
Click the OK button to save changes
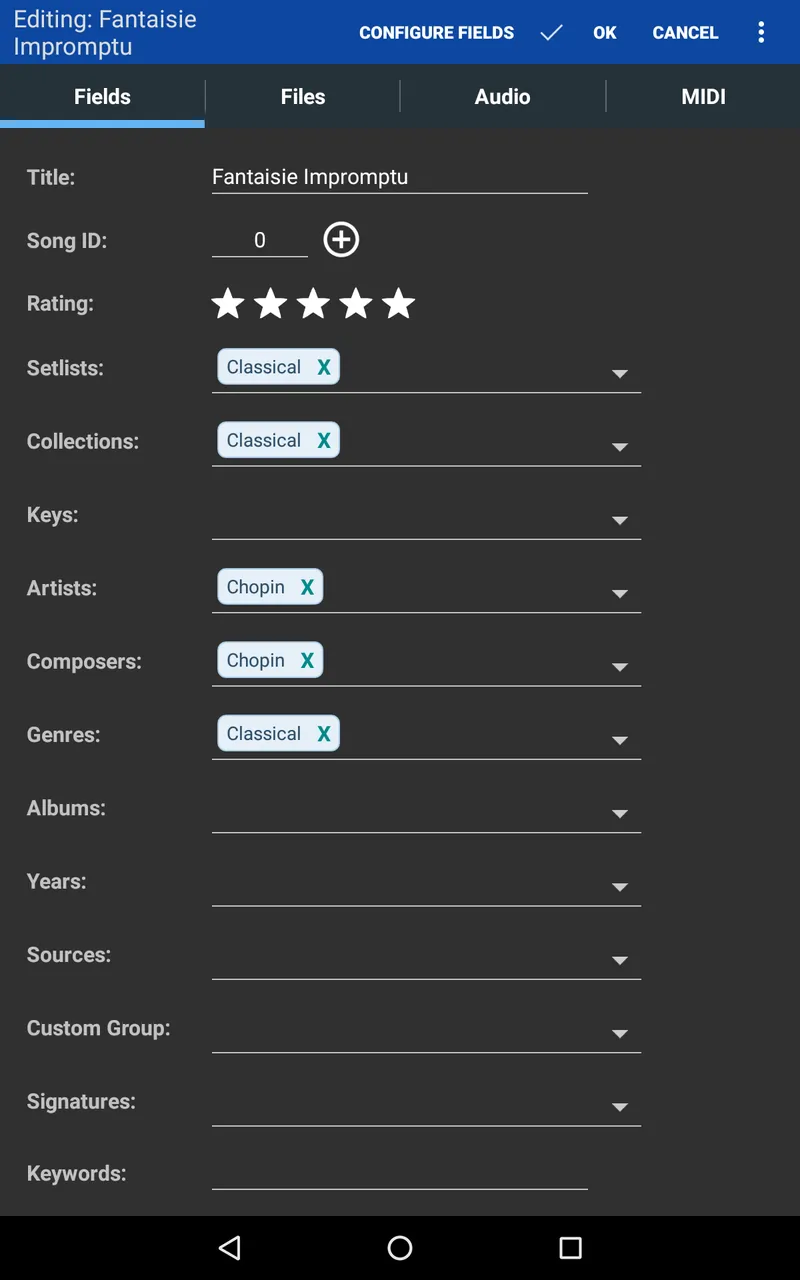click(604, 33)
